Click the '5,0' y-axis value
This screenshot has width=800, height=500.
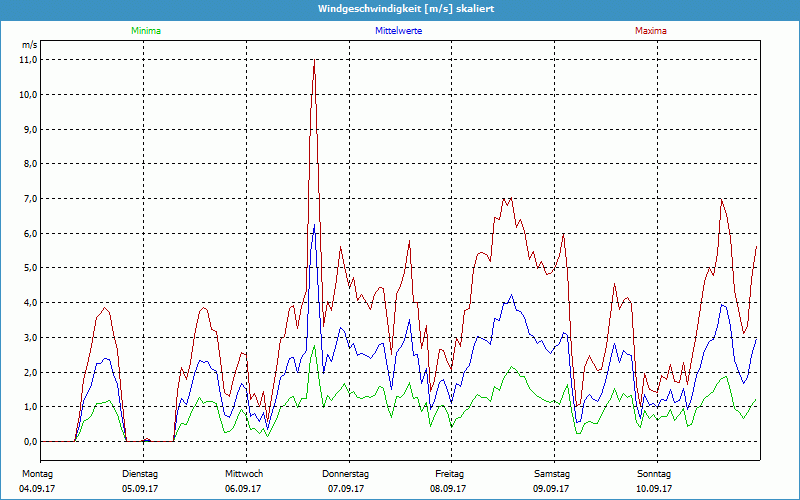point(31,268)
